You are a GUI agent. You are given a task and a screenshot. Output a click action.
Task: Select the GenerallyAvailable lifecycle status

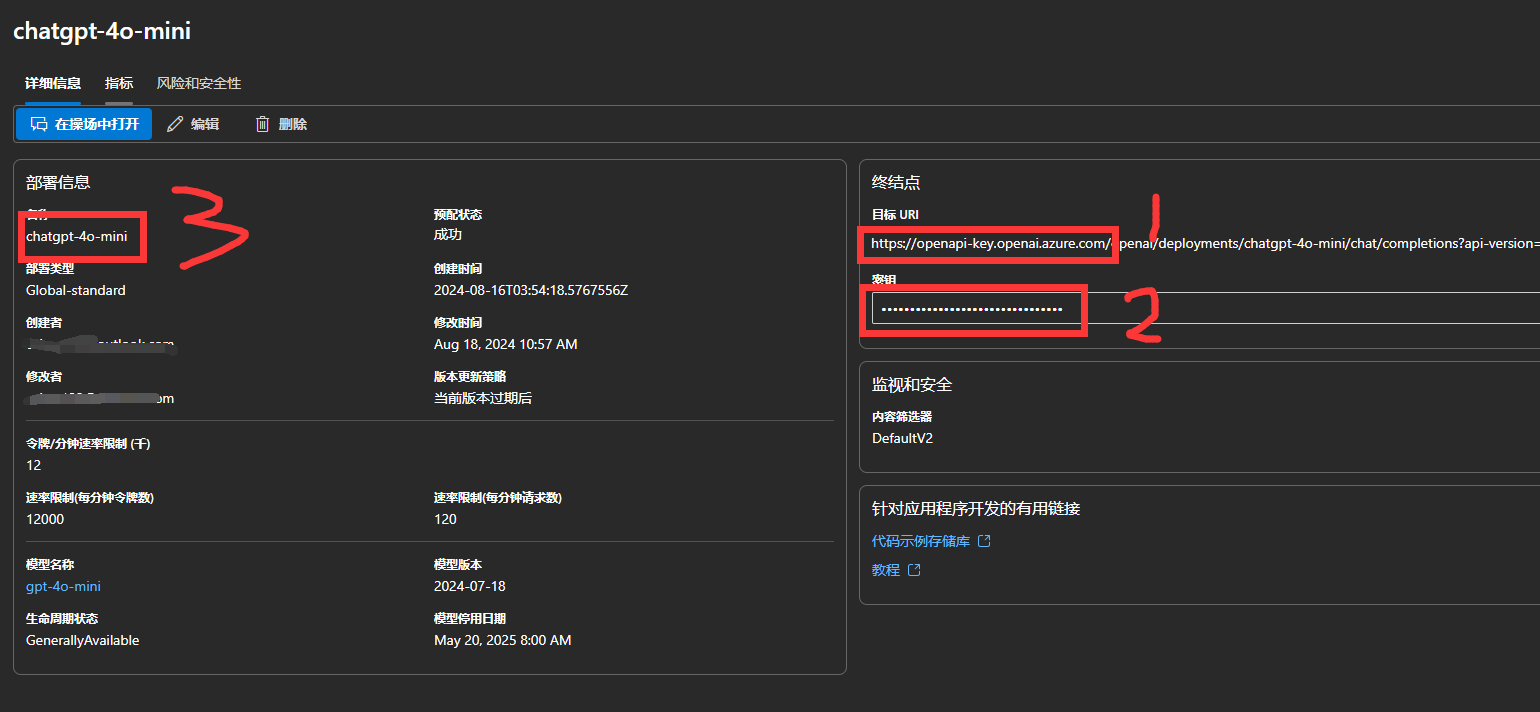(83, 640)
